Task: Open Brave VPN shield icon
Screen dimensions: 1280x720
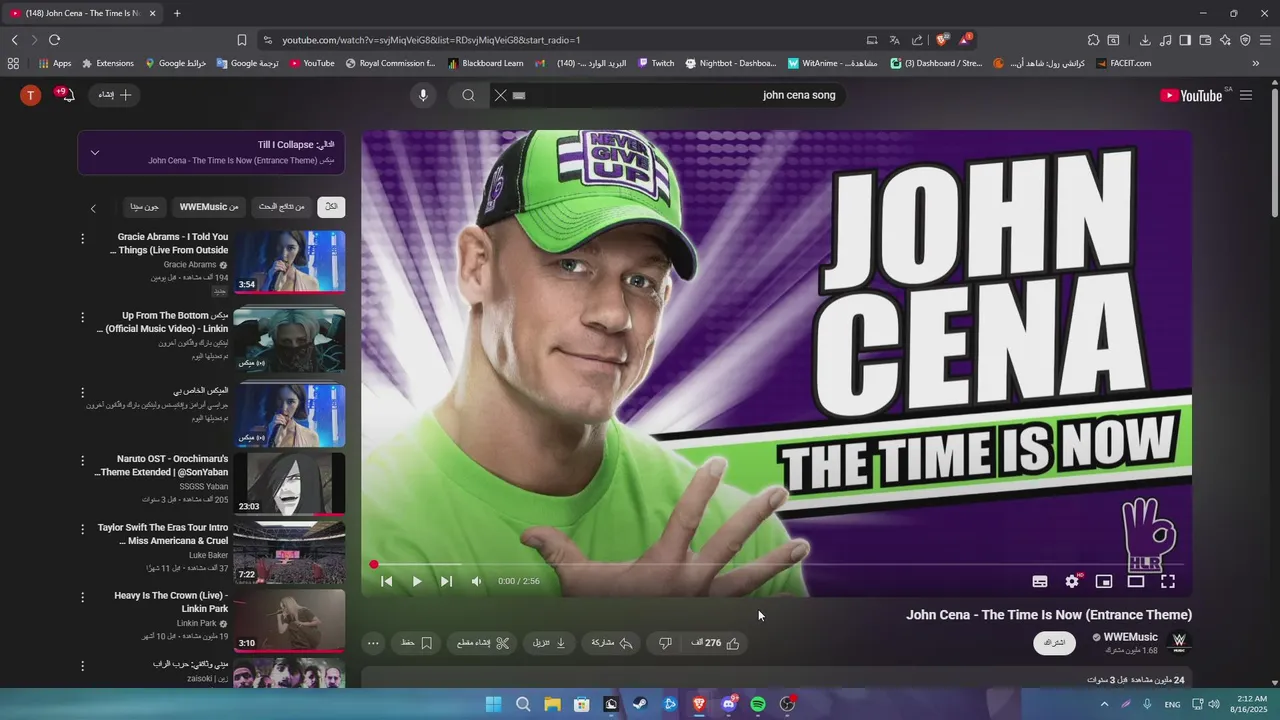Action: (x=1245, y=40)
